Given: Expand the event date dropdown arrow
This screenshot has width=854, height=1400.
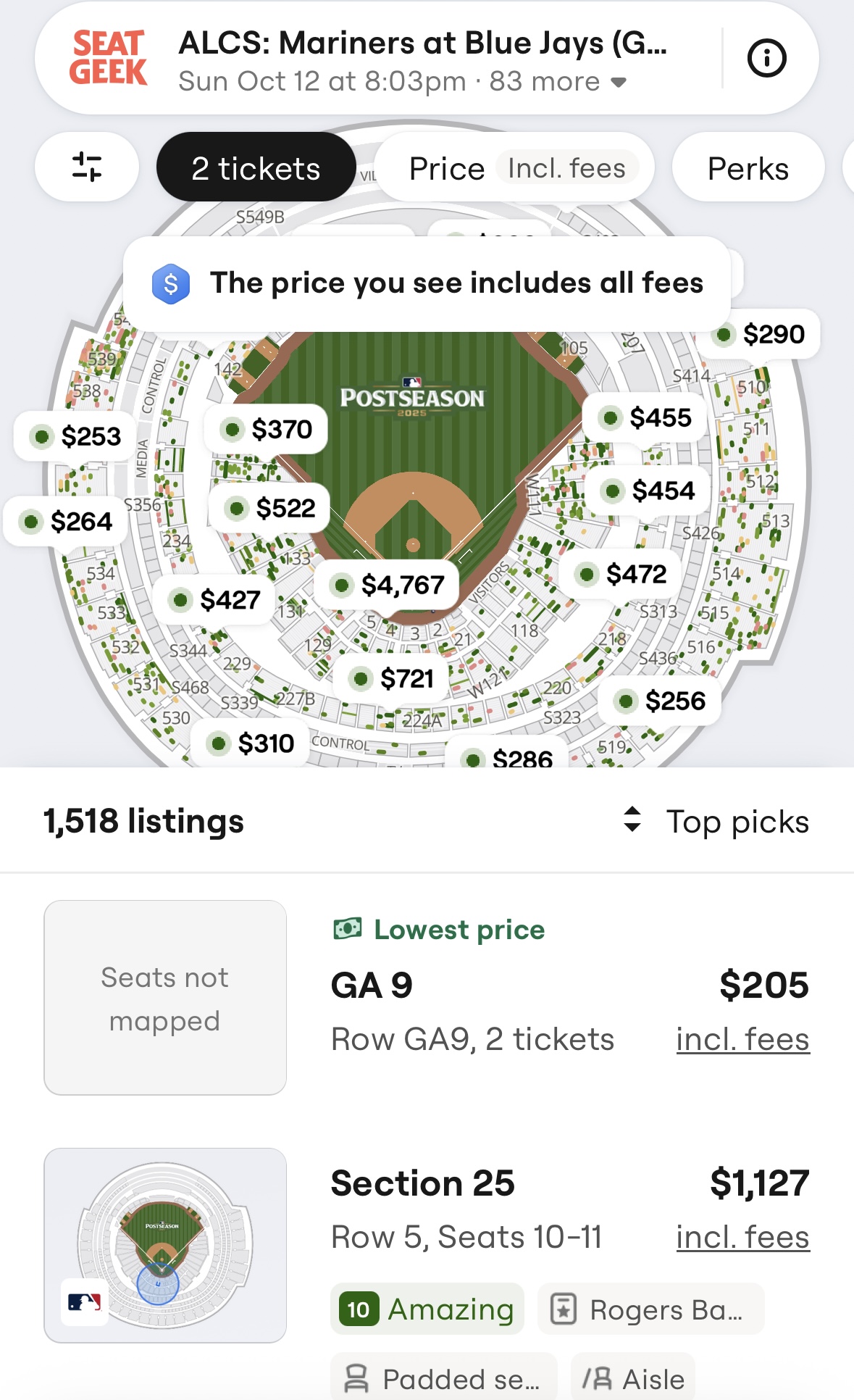Looking at the screenshot, I should tap(619, 82).
